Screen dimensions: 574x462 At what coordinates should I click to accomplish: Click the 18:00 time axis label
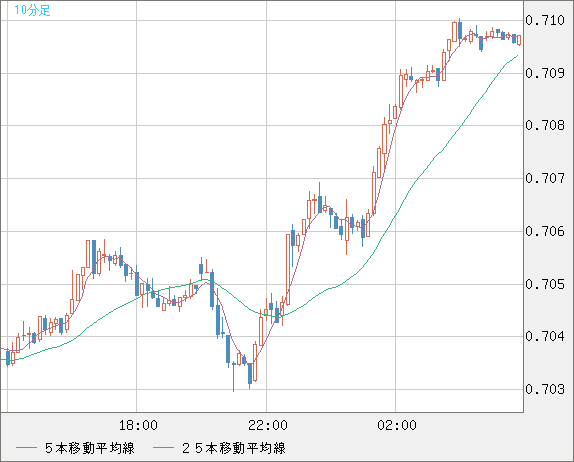(x=138, y=425)
